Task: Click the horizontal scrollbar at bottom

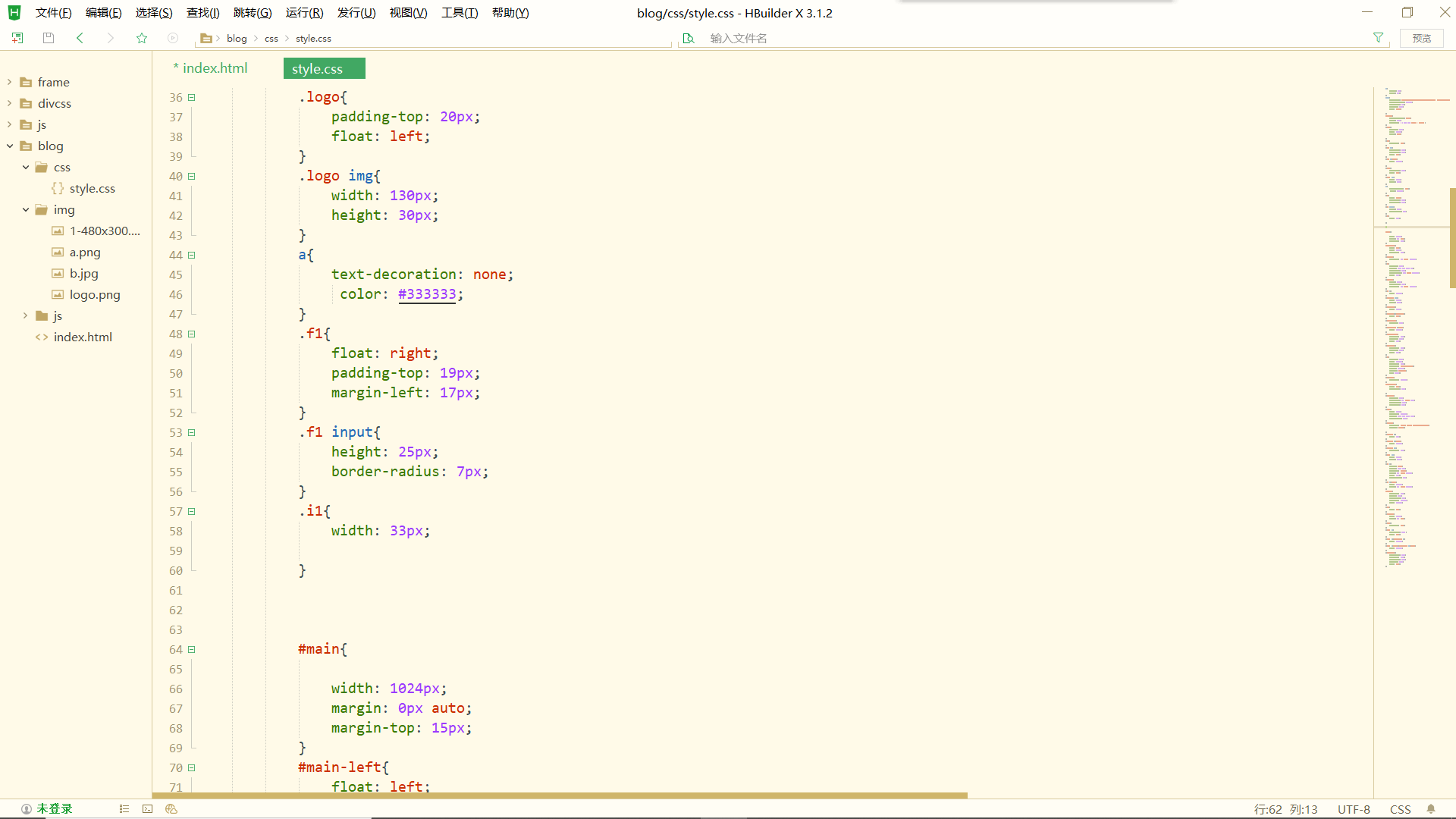Action: 560,795
